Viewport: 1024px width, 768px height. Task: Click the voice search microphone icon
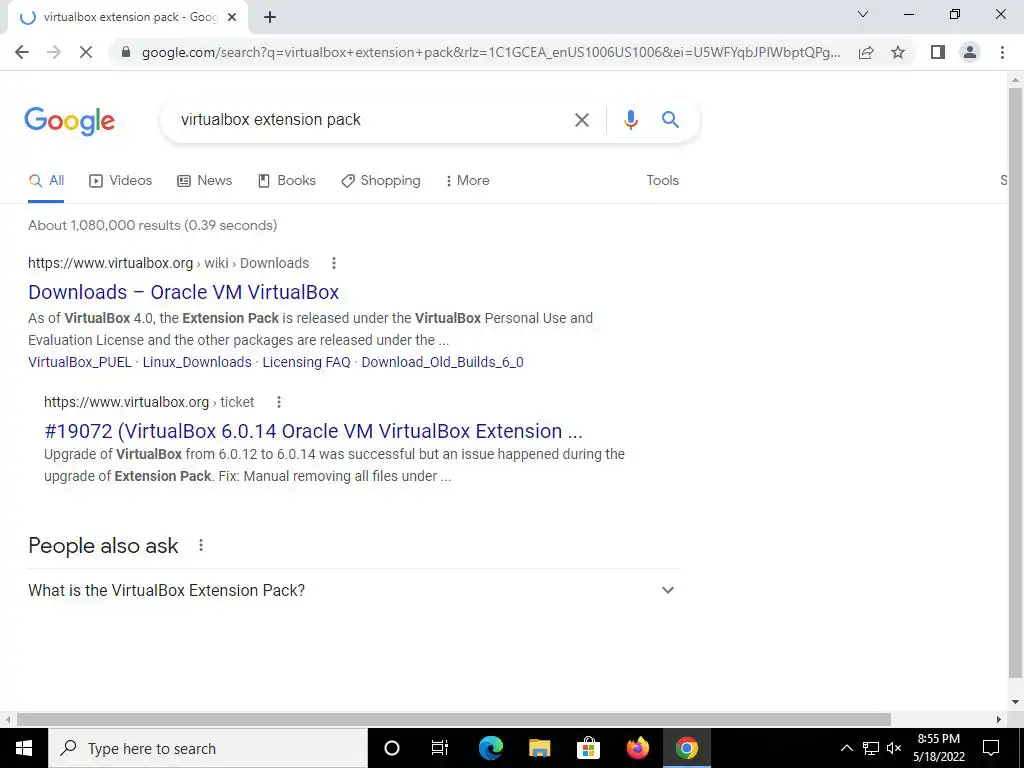tap(630, 120)
